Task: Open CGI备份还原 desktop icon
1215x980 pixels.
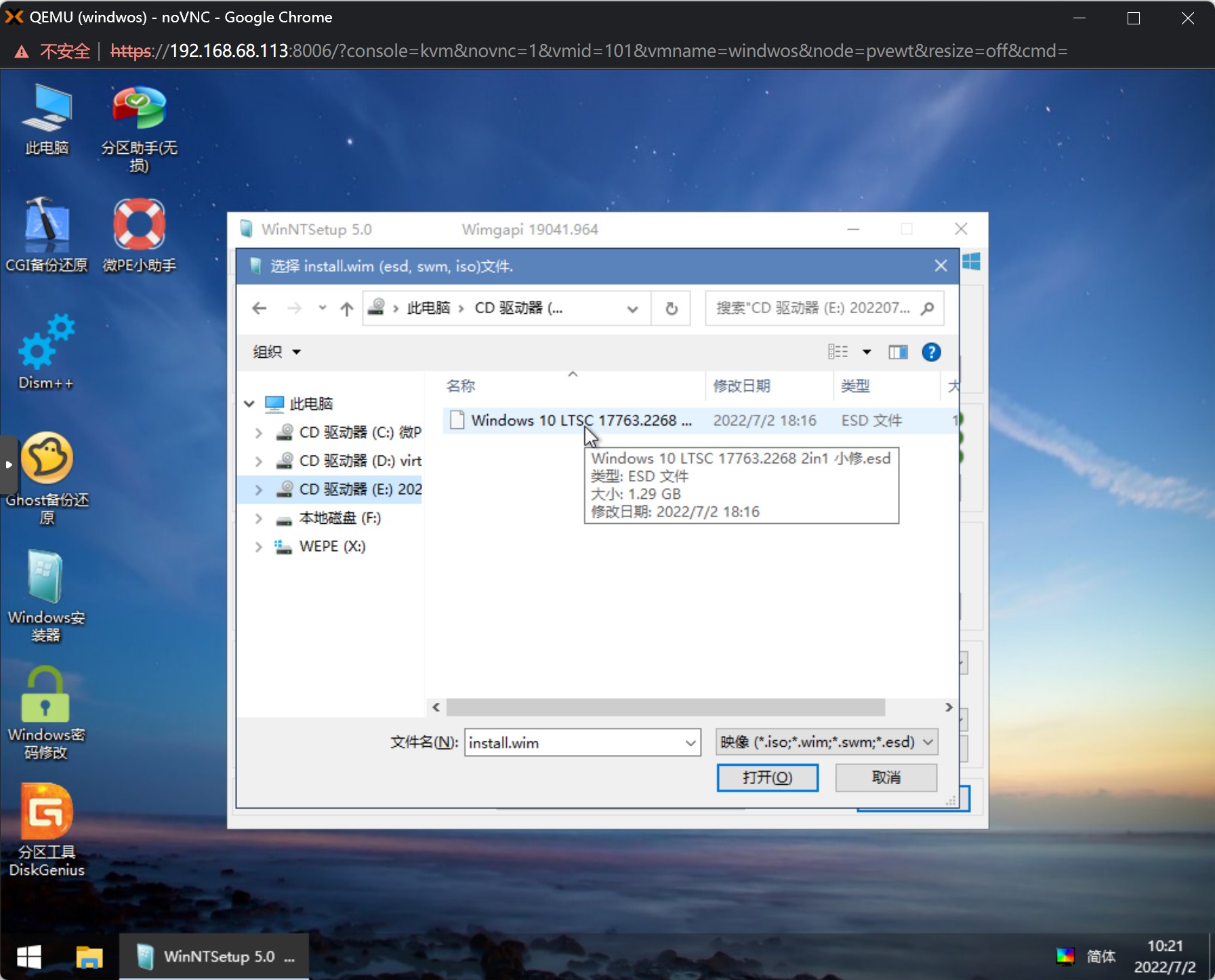Action: [47, 236]
